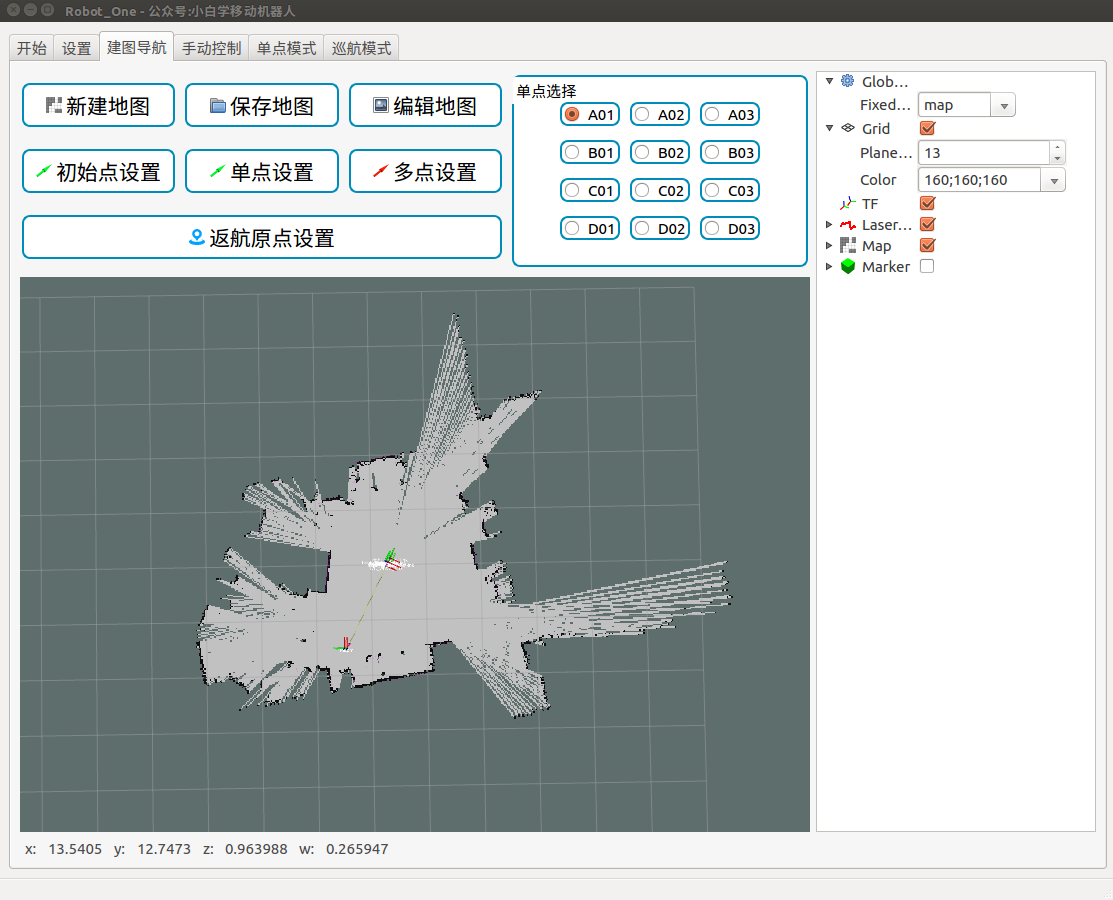1113x900 pixels.
Task: Select radio button D03
Action: [x=712, y=228]
